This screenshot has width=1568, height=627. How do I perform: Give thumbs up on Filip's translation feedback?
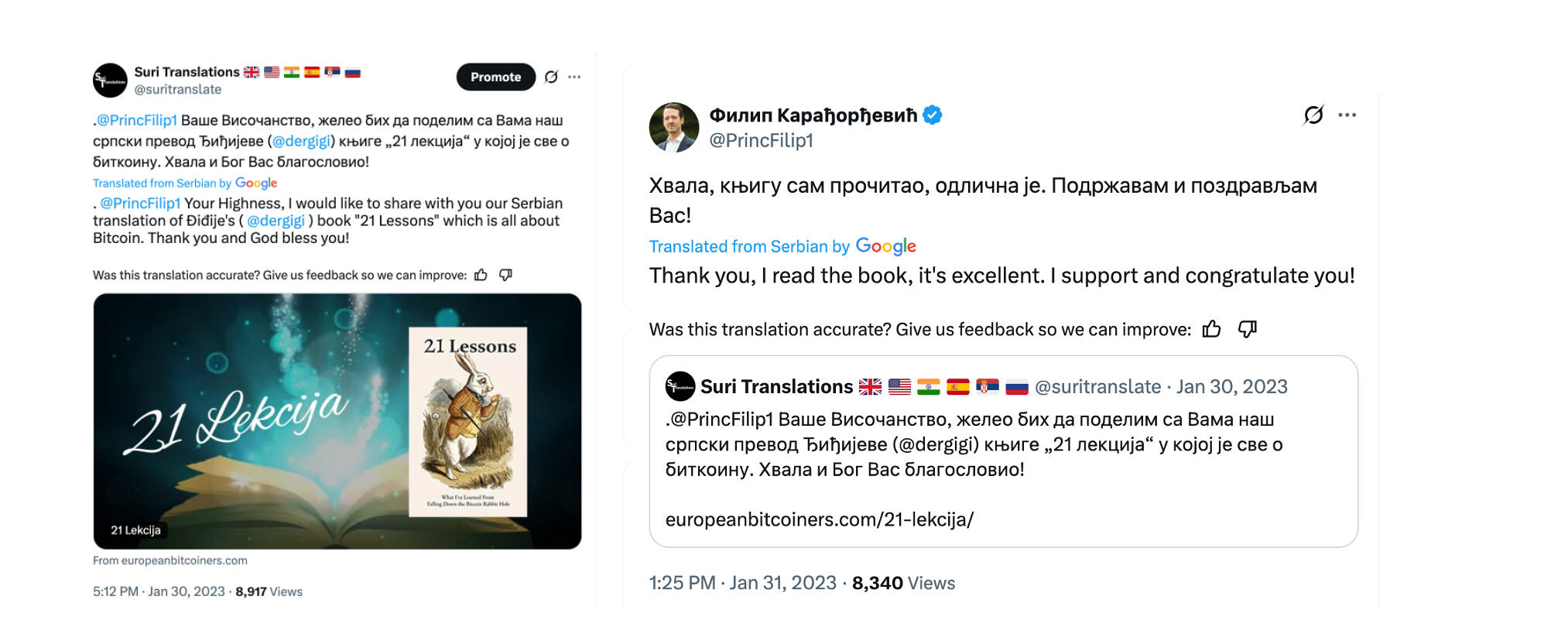pyautogui.click(x=1210, y=329)
